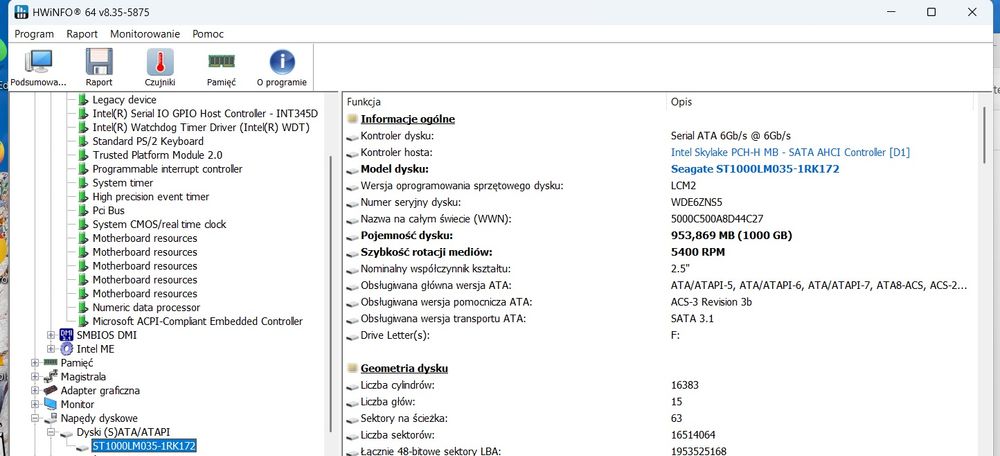Image resolution: width=1000 pixels, height=456 pixels.
Task: Open Intel Skylake PCH-H SATA AHCI Controller link
Action: tap(790, 152)
